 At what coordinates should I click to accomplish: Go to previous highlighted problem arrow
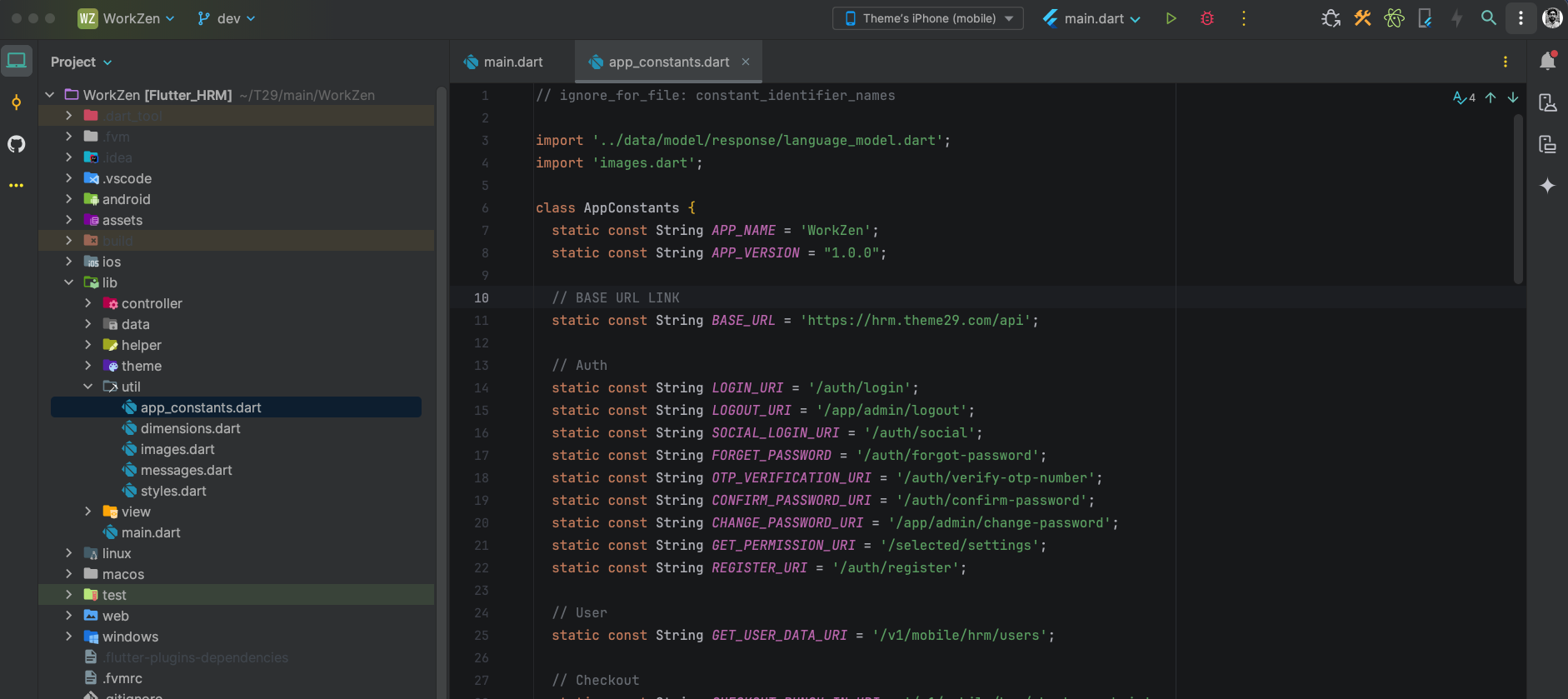1491,97
